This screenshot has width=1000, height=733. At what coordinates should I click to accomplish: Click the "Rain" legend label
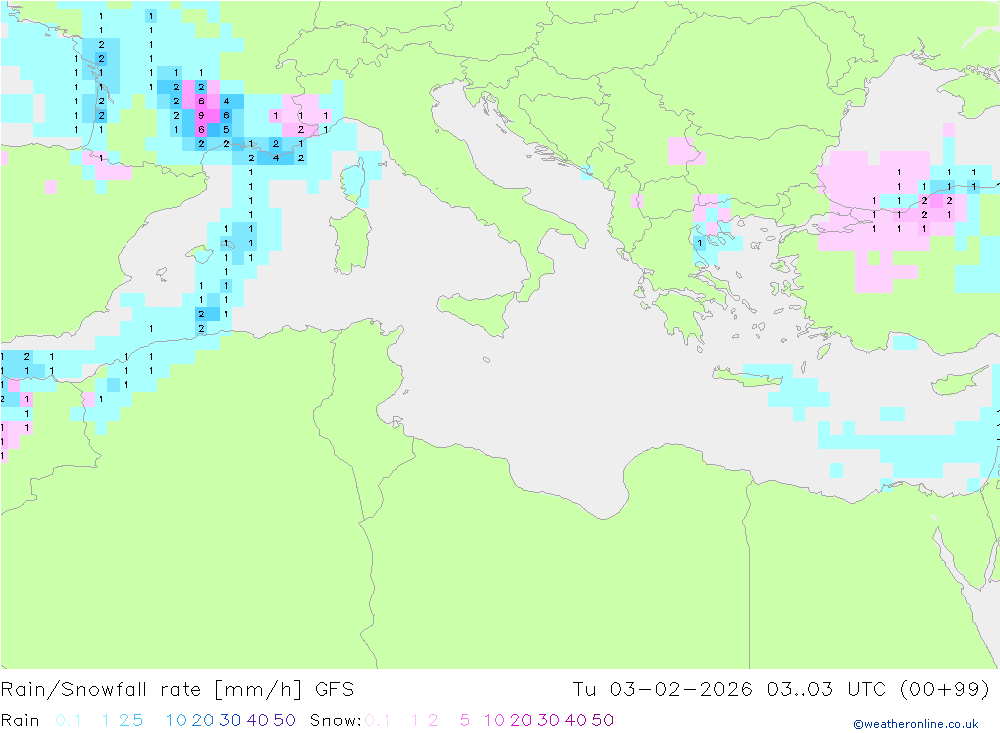tap(20, 720)
